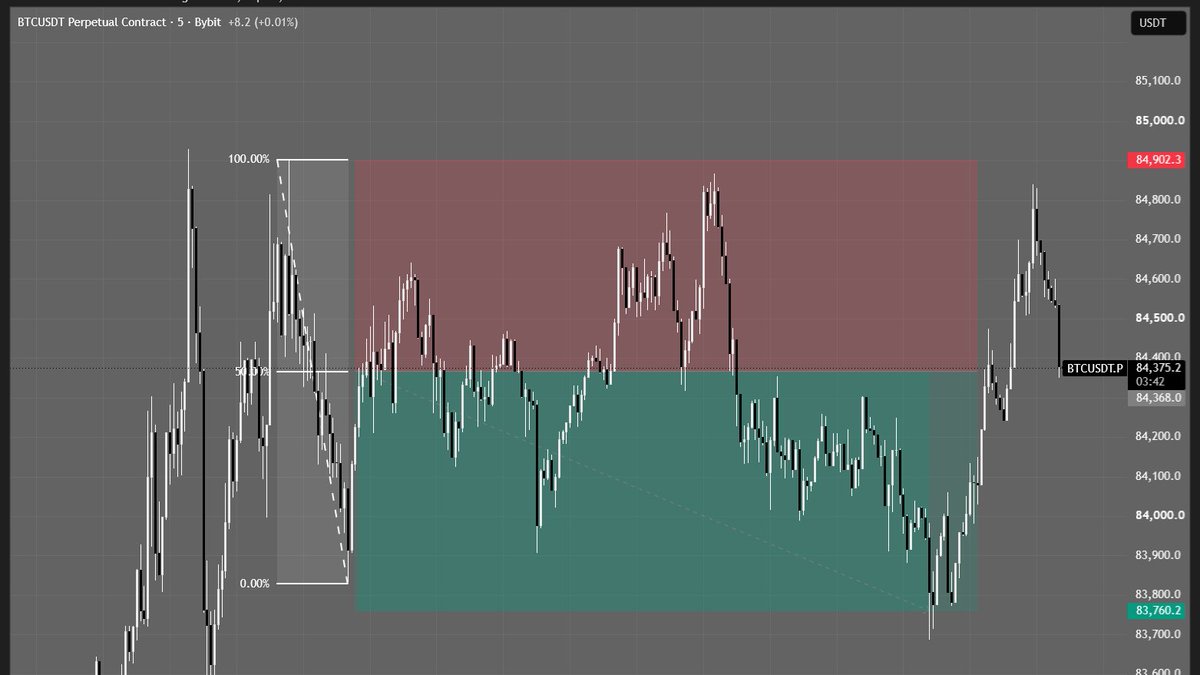Select the 50% Fibonacci midpoint label
Viewport: 1200px width, 675px height.
253,372
